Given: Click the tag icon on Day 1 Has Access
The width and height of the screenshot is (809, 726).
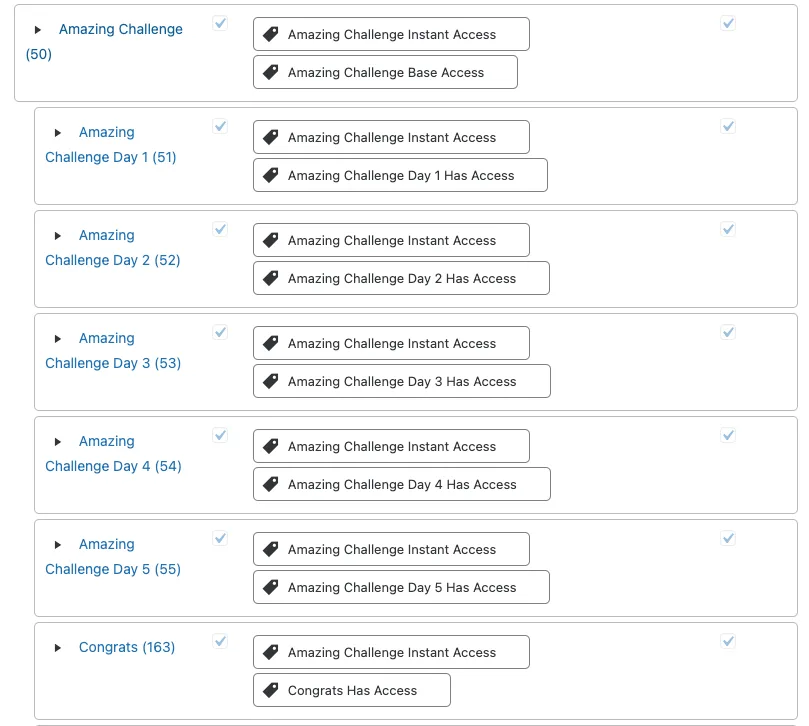Looking at the screenshot, I should tap(270, 174).
